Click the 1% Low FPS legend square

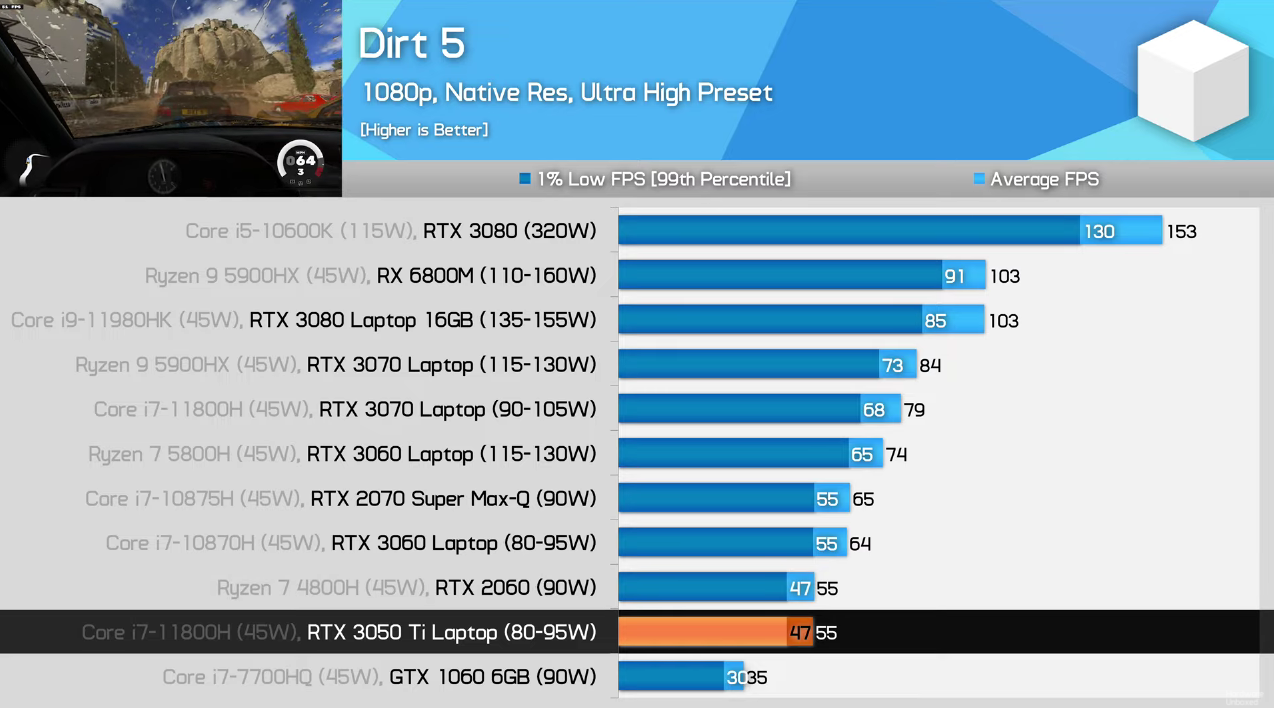(525, 180)
